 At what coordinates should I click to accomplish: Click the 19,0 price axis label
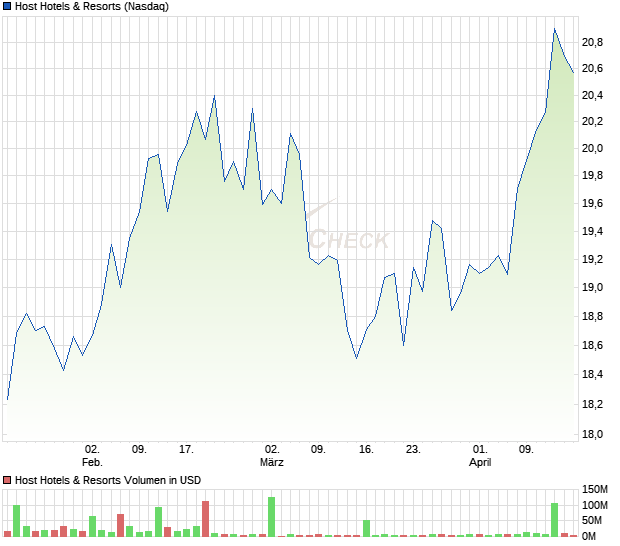(x=592, y=287)
